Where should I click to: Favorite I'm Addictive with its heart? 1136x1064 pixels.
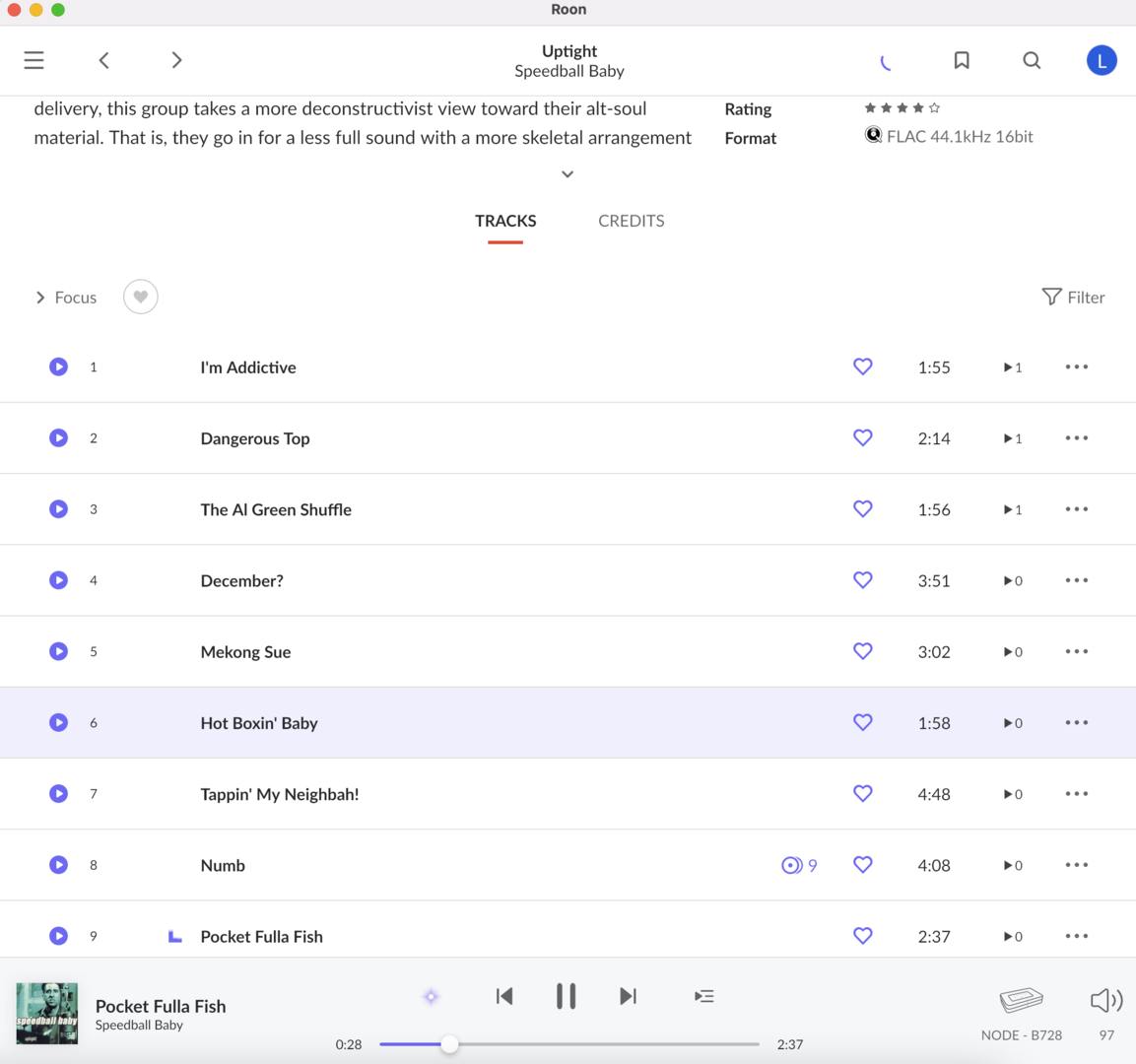pyautogui.click(x=862, y=366)
